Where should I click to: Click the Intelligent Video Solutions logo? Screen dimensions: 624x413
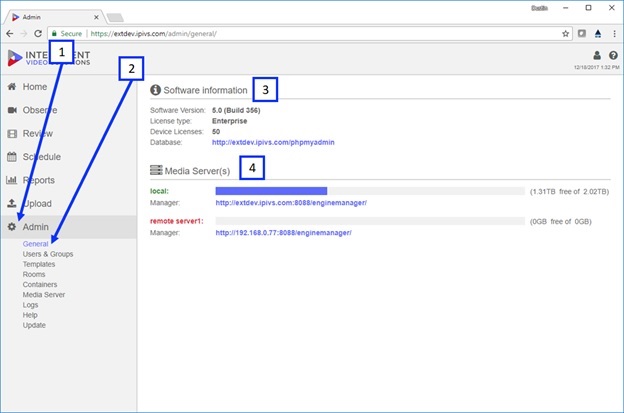(x=49, y=58)
